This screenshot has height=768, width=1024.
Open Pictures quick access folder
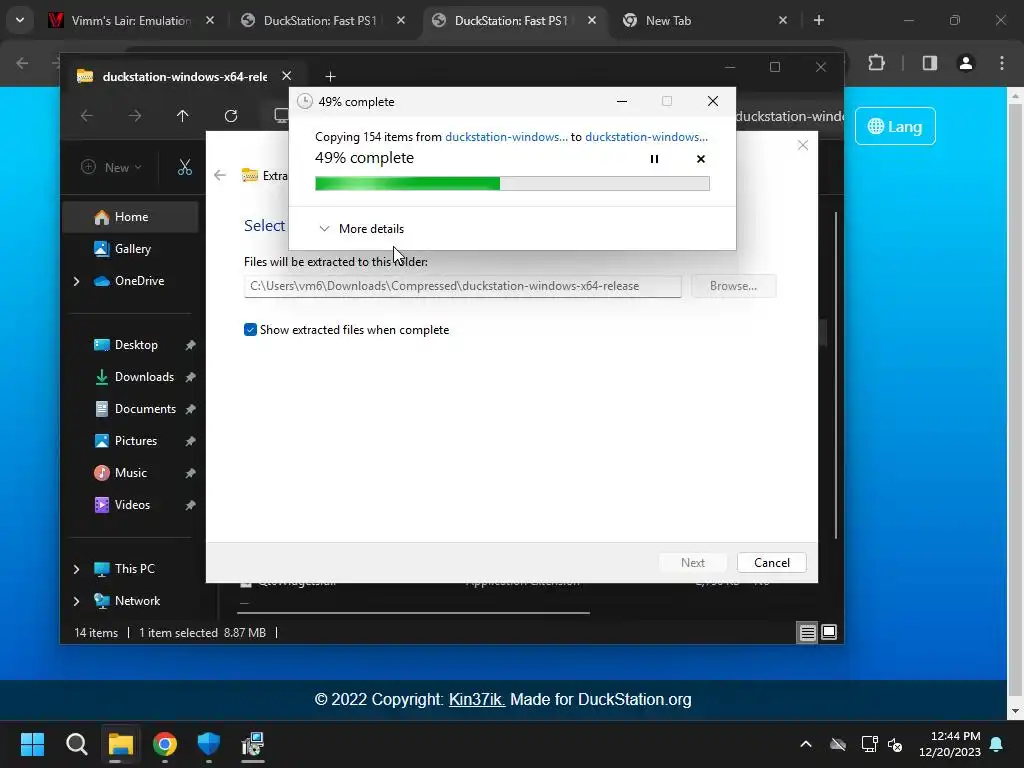135,441
